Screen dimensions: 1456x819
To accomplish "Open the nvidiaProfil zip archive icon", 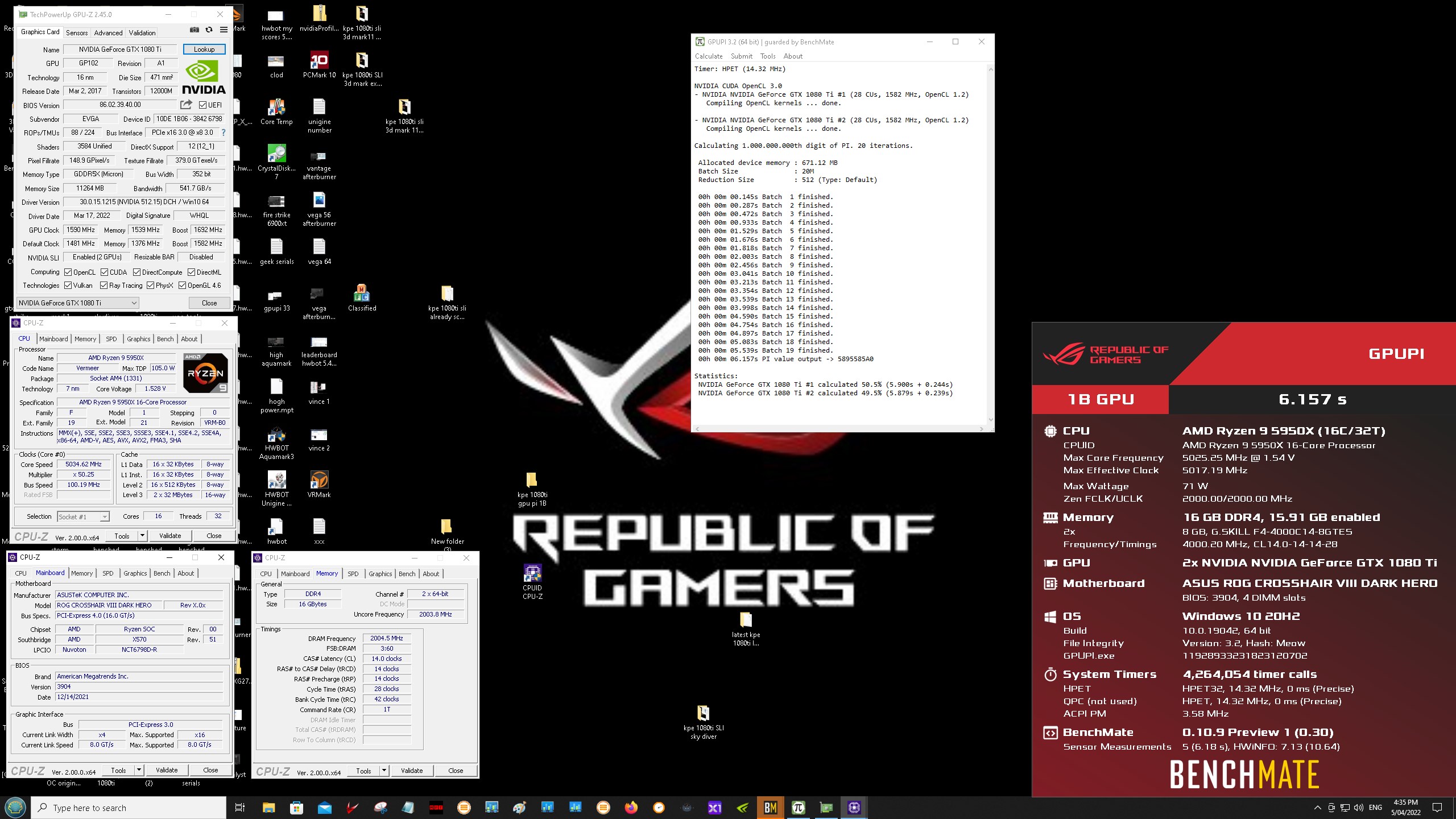I will 319,19.
